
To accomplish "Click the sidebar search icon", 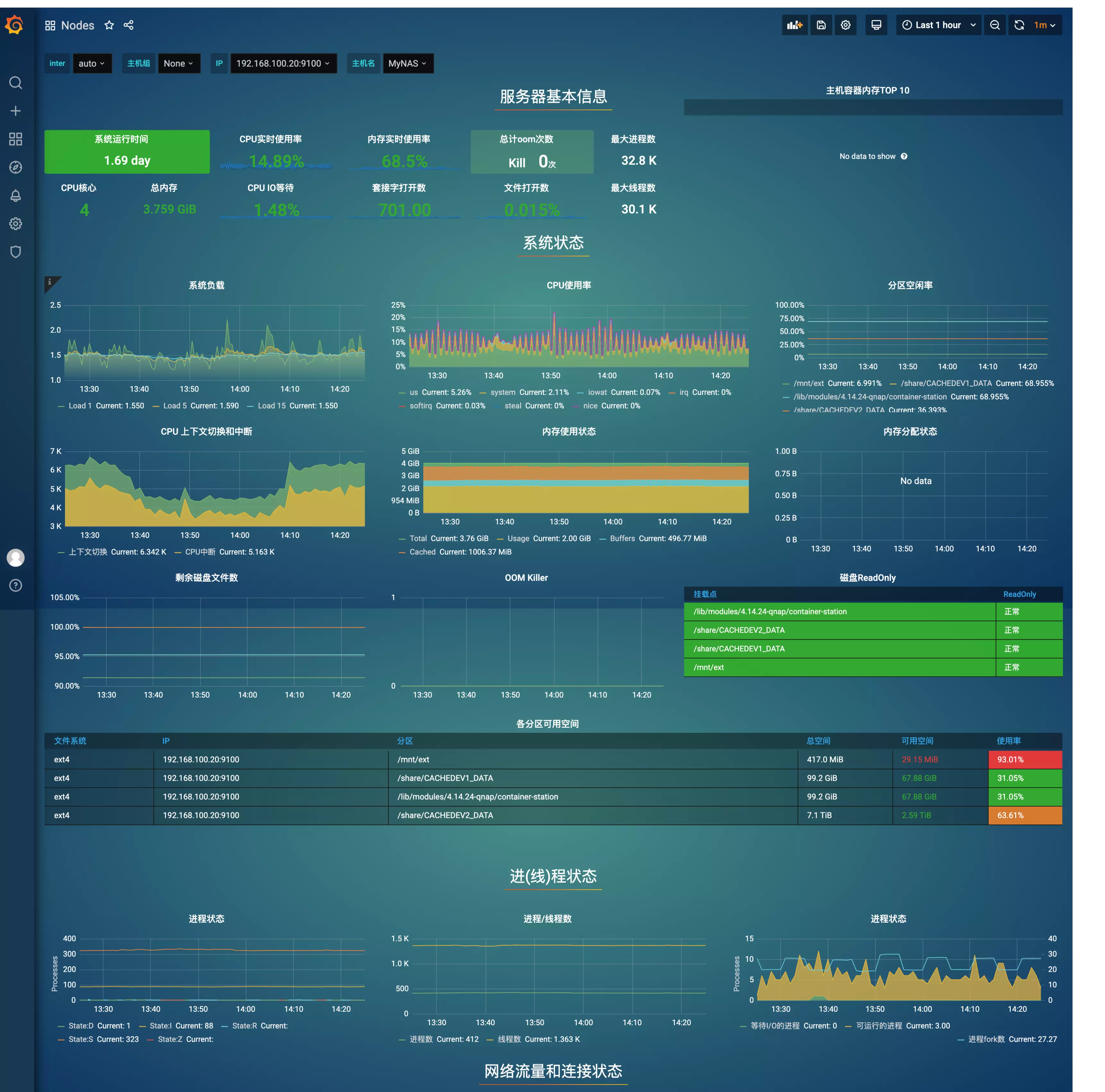I will (14, 83).
